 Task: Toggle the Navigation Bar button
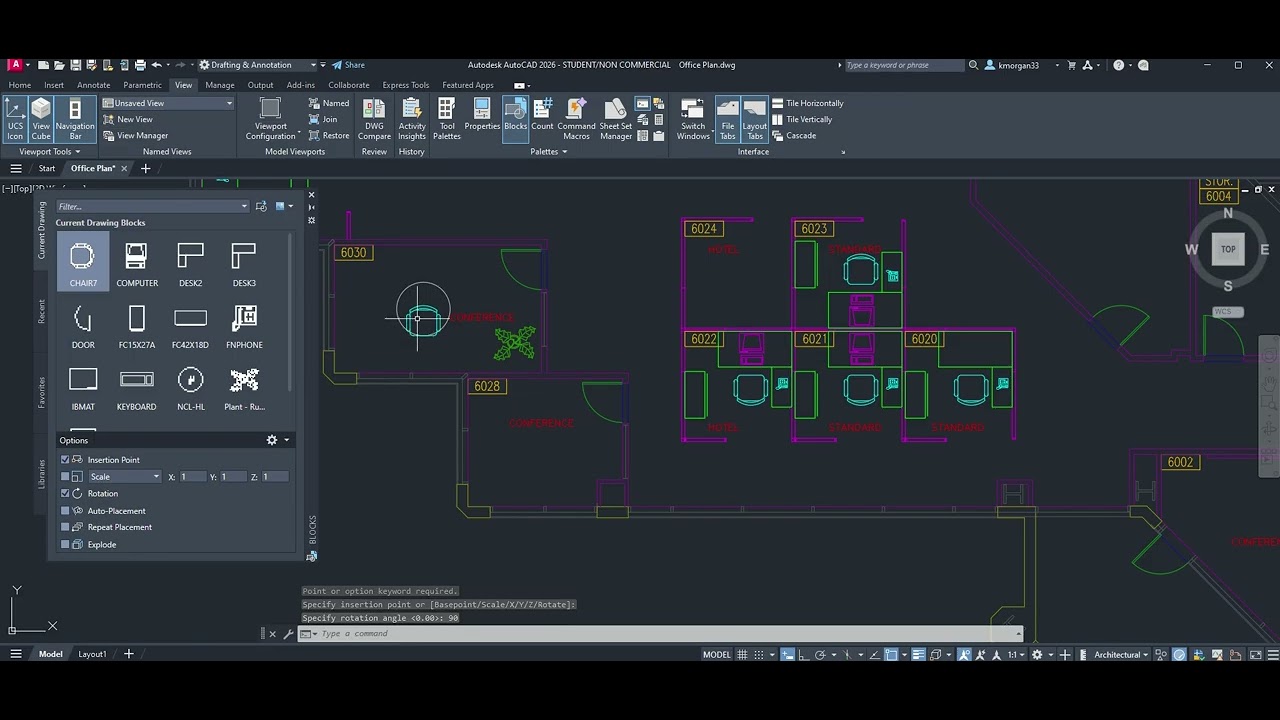75,119
